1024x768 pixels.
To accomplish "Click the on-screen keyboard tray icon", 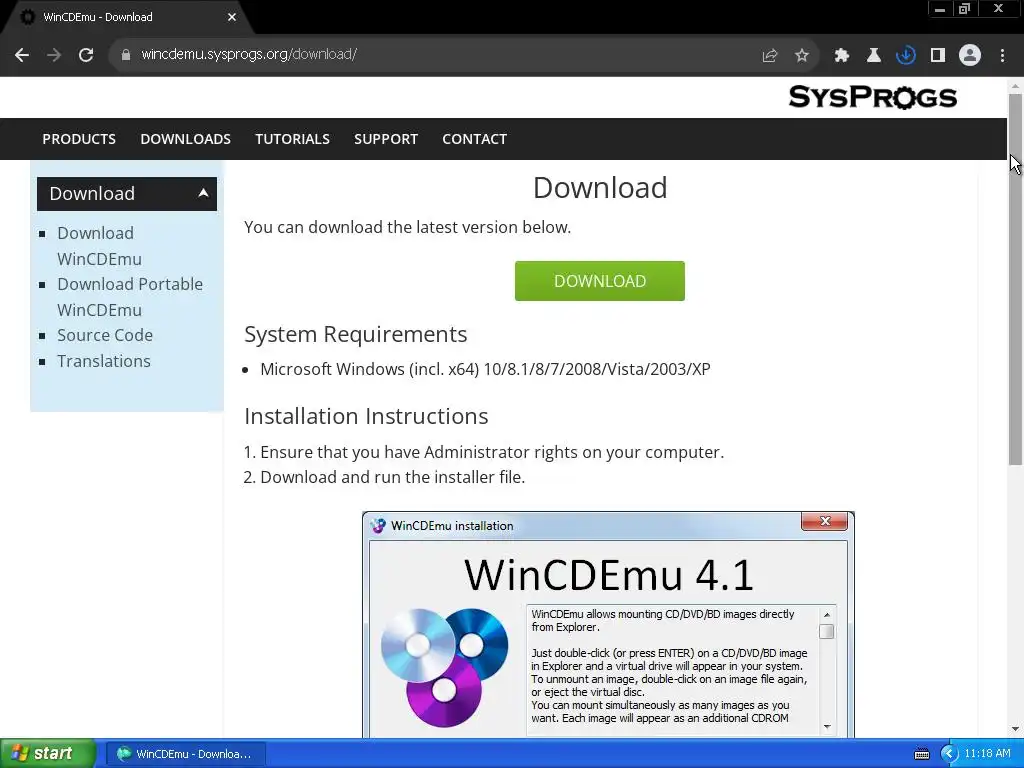I will 921,754.
